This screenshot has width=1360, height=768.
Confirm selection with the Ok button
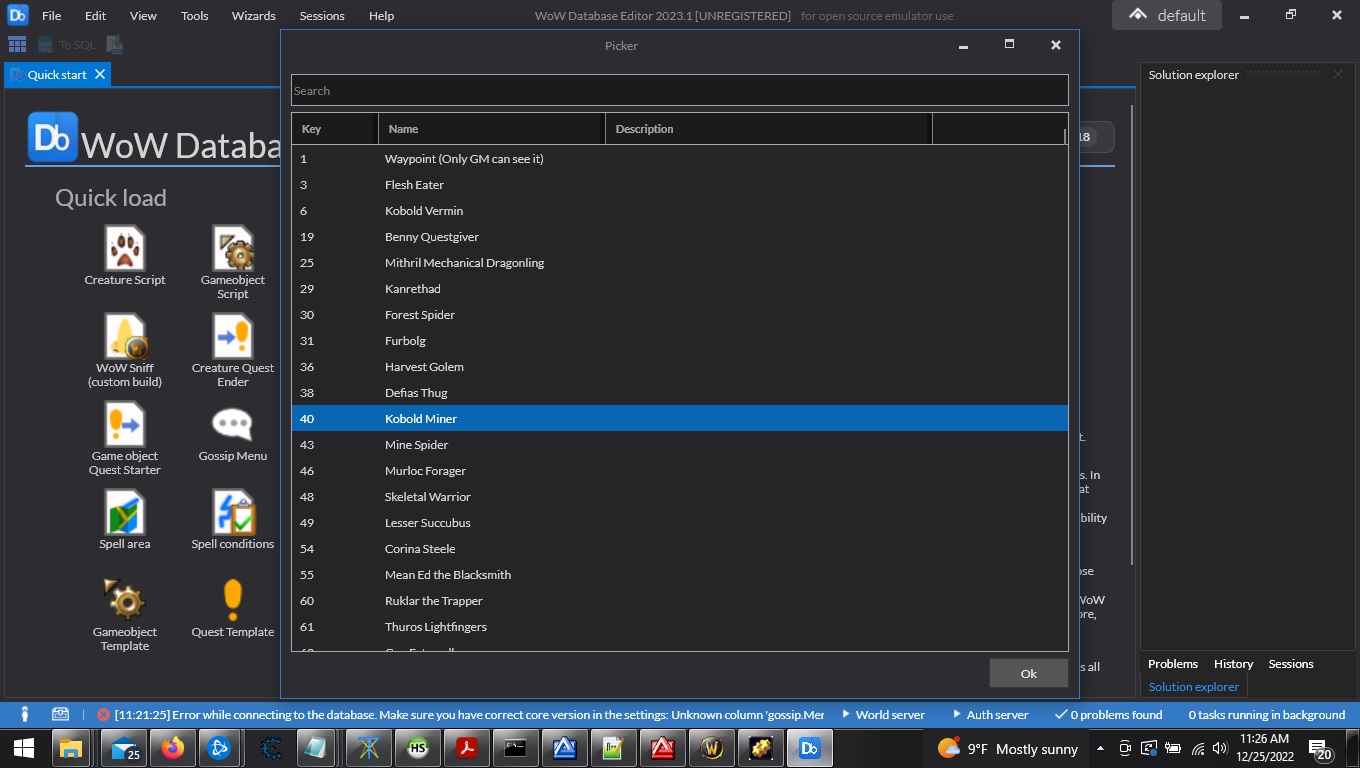click(x=1028, y=673)
